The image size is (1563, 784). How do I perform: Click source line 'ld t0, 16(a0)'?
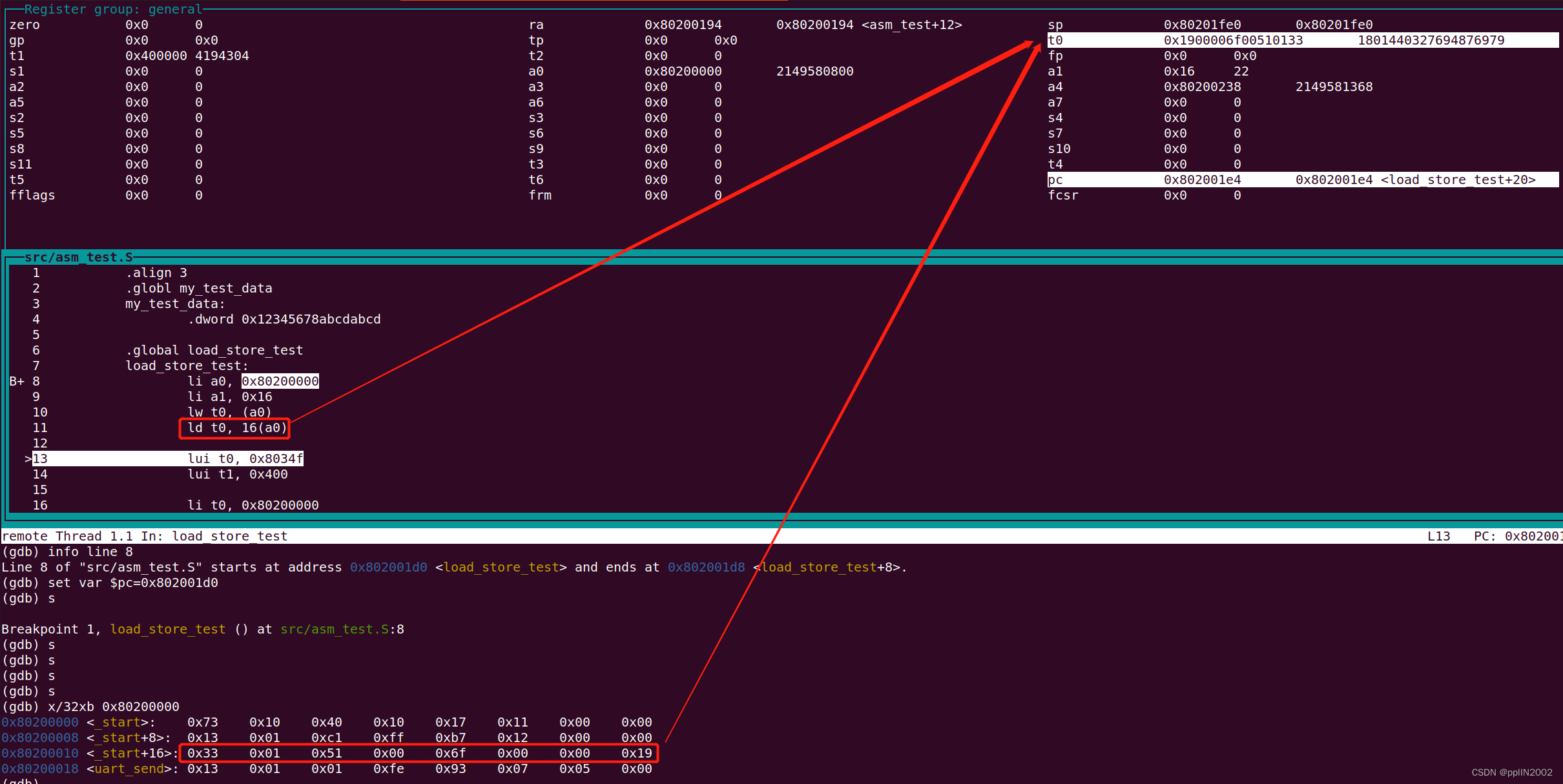pyautogui.click(x=237, y=428)
